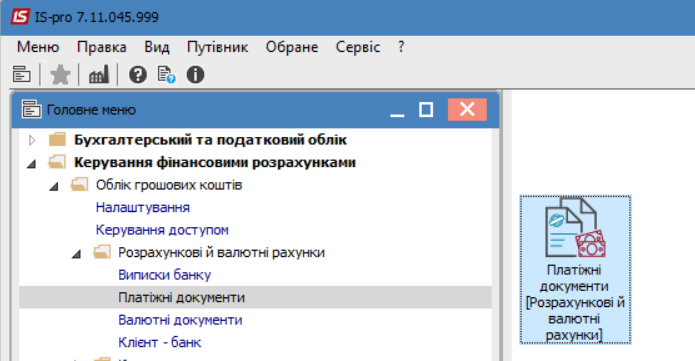Select Керування фінансовими розрахунками label
This screenshot has width=695, height=361.
tap(215, 163)
